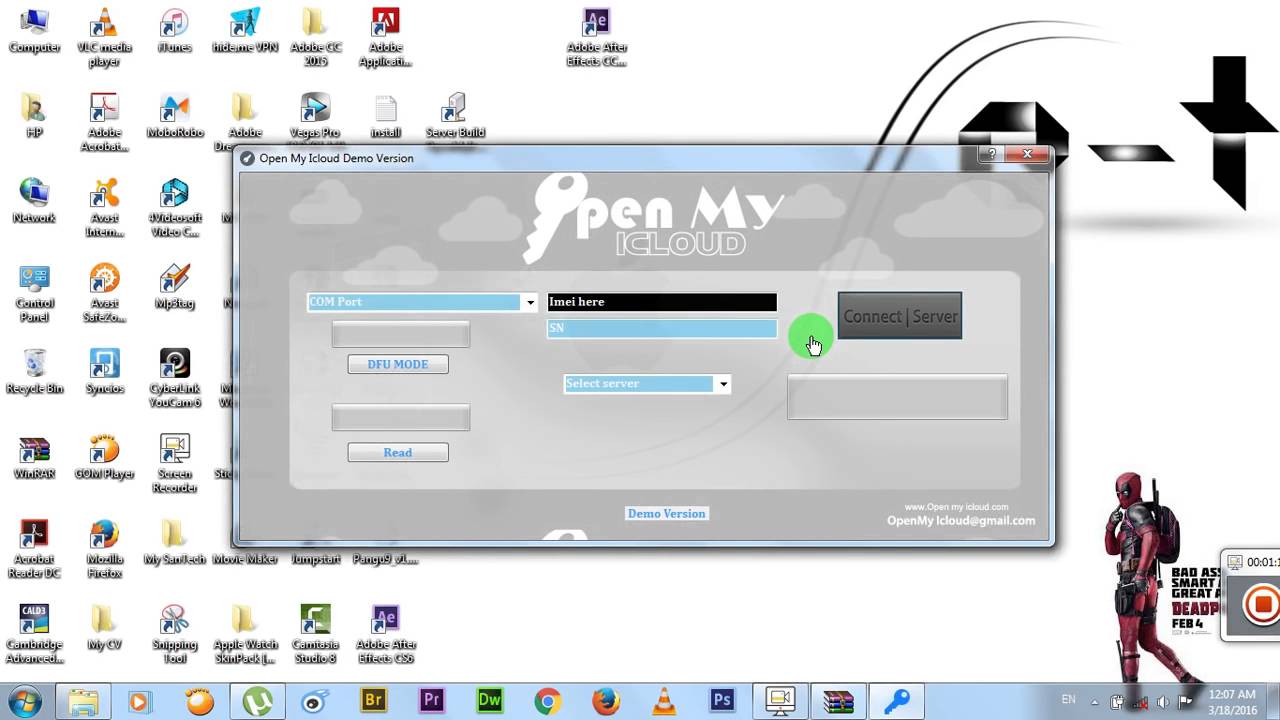Select the Snipping Tool desktop icon
Screen dimensions: 1280x720
click(175, 634)
